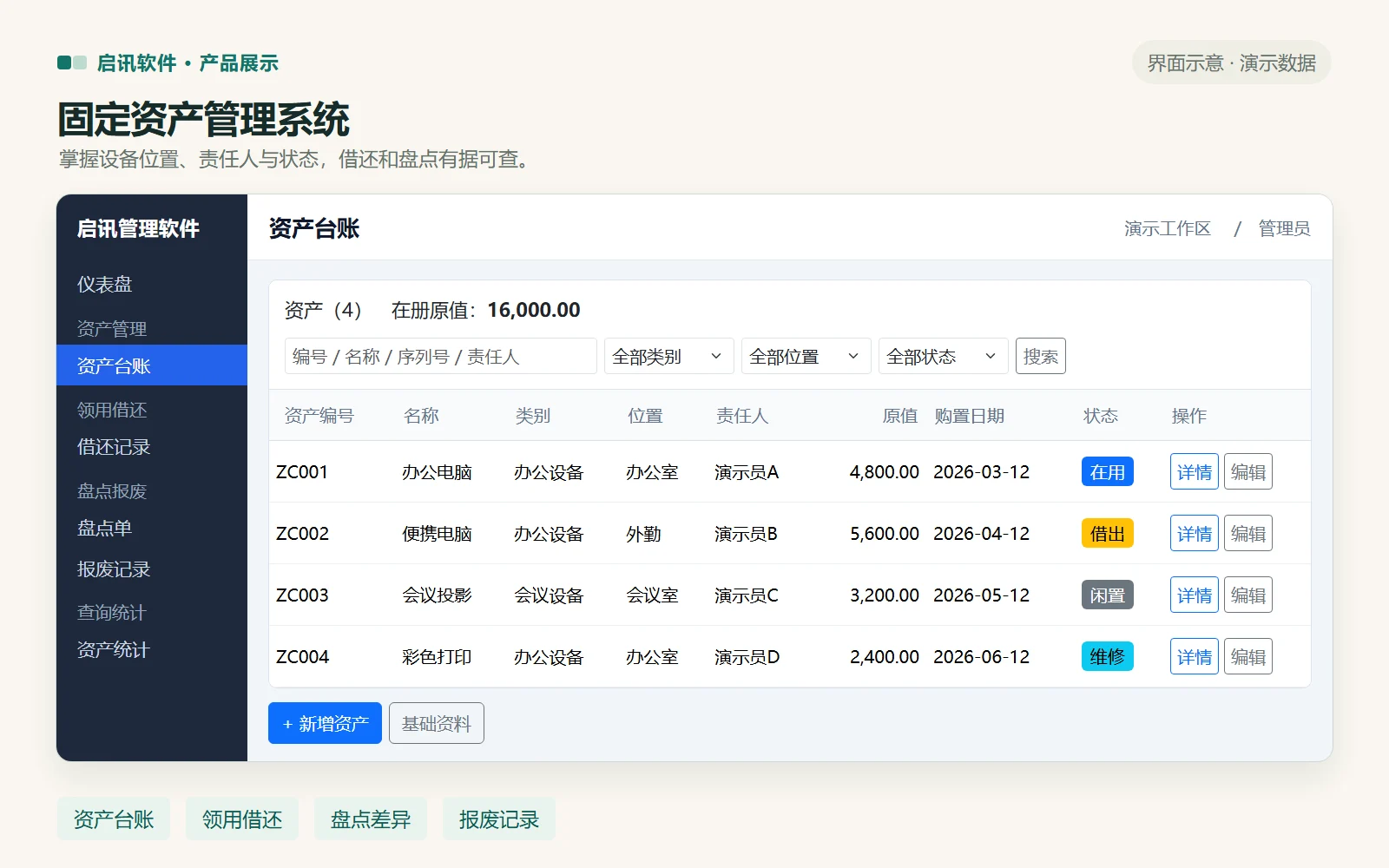Open the 基础资料 basic data button
1389x868 pixels.
click(437, 723)
